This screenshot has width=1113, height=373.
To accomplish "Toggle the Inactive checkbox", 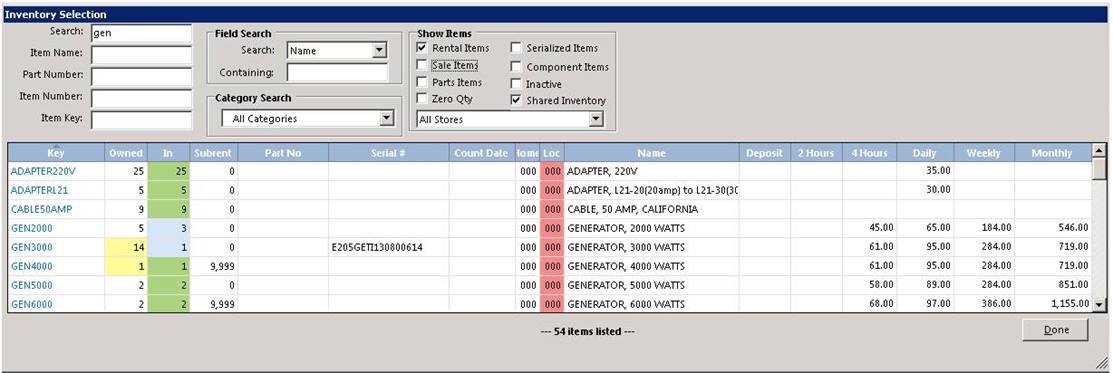I will [515, 83].
